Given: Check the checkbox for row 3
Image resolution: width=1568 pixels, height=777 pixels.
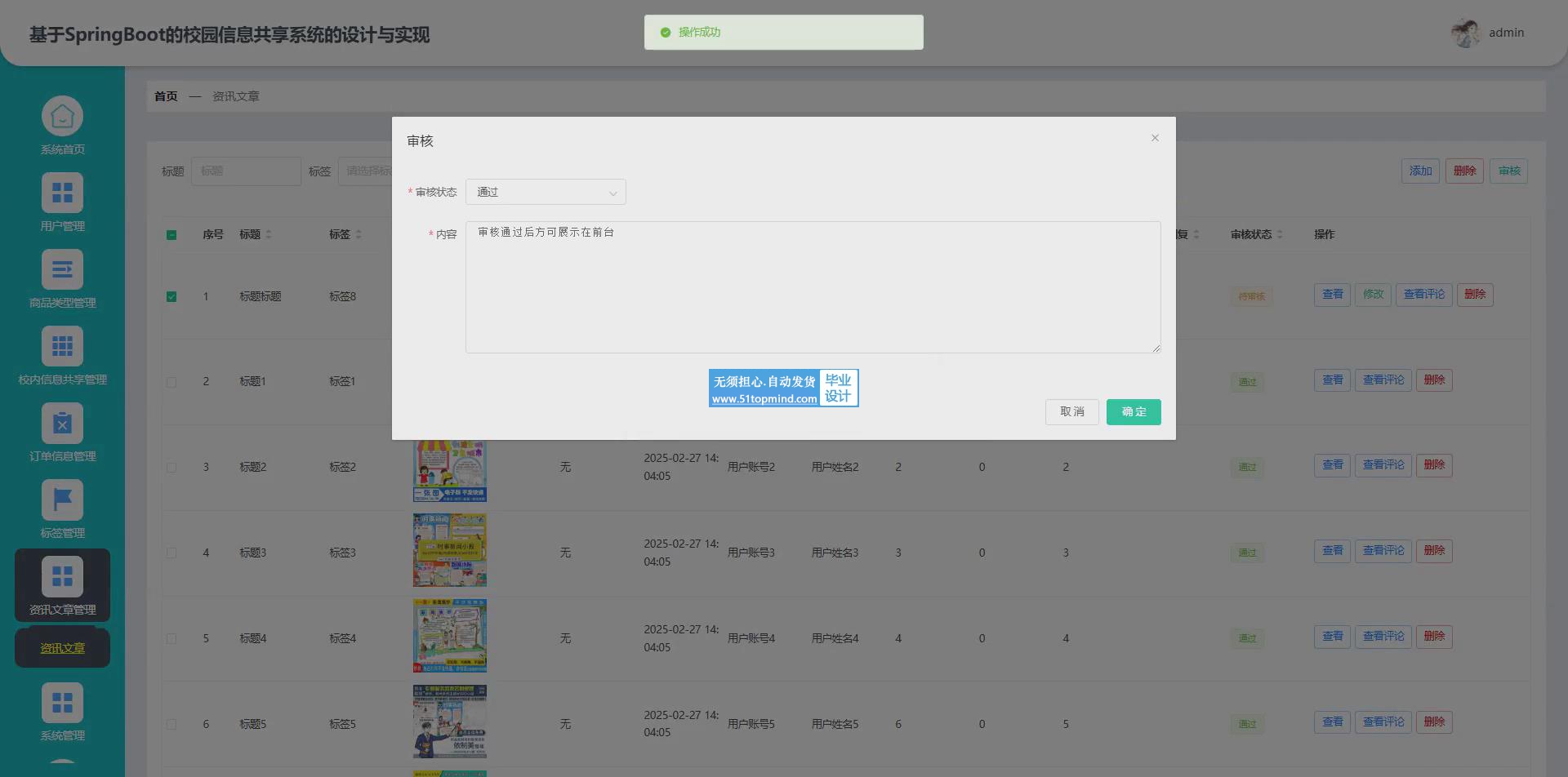Looking at the screenshot, I should pos(171,468).
